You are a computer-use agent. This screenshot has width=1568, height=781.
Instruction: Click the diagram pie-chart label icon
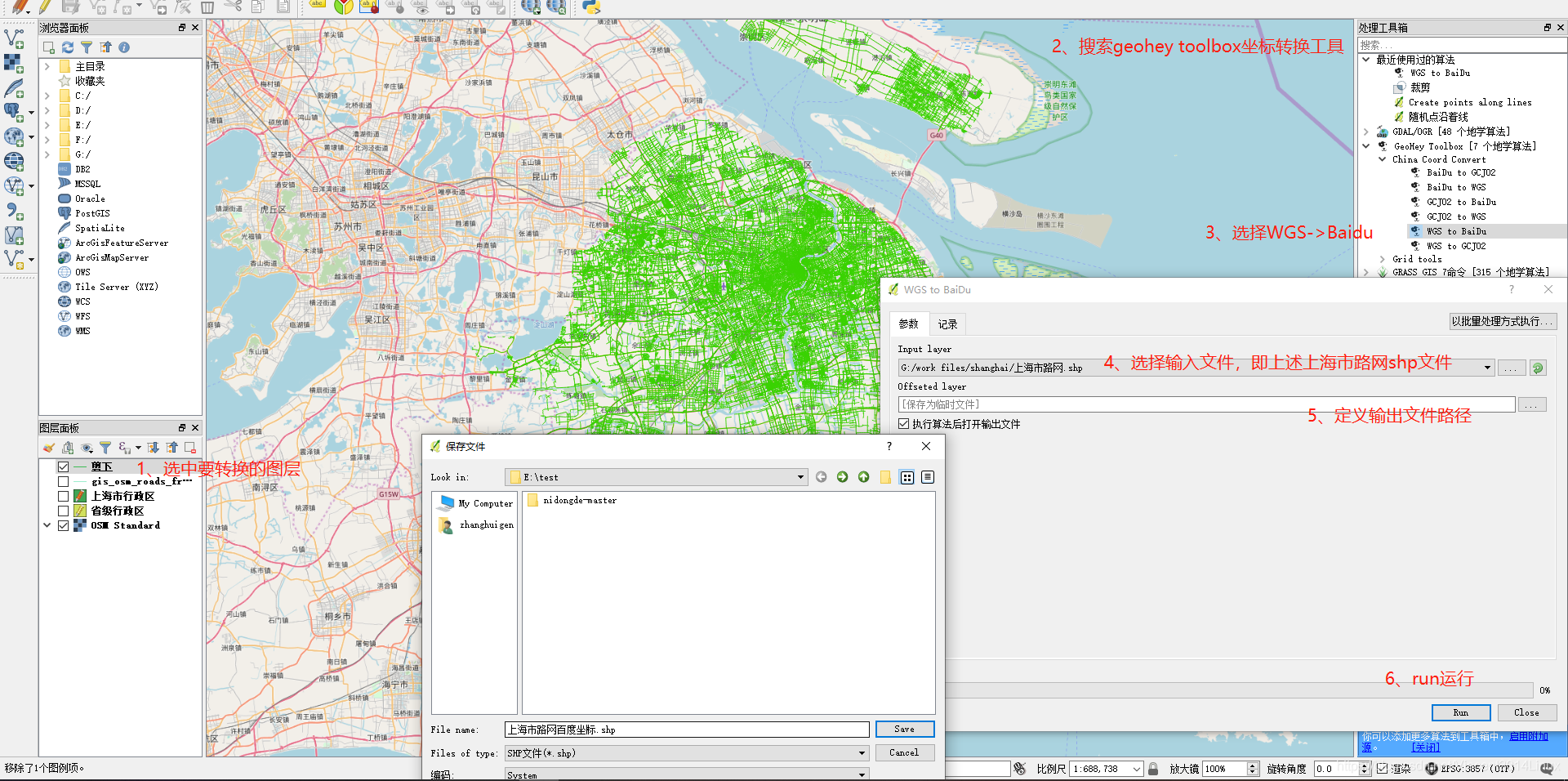(x=343, y=7)
